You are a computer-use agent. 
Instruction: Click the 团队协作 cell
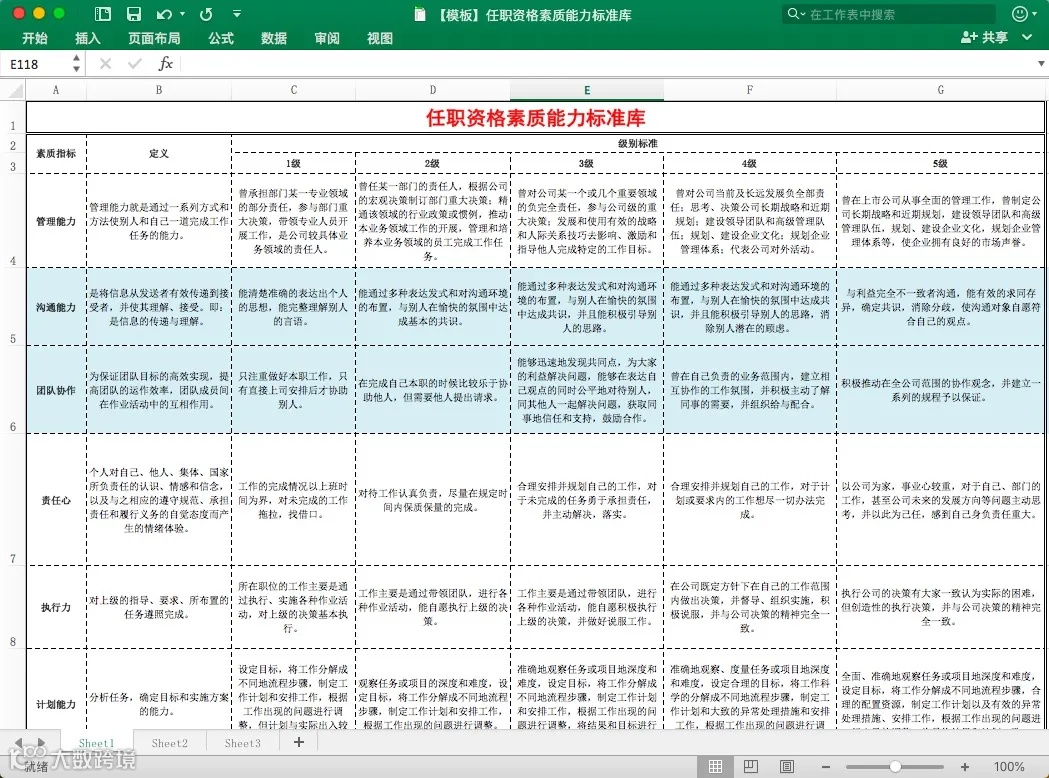pyautogui.click(x=56, y=390)
